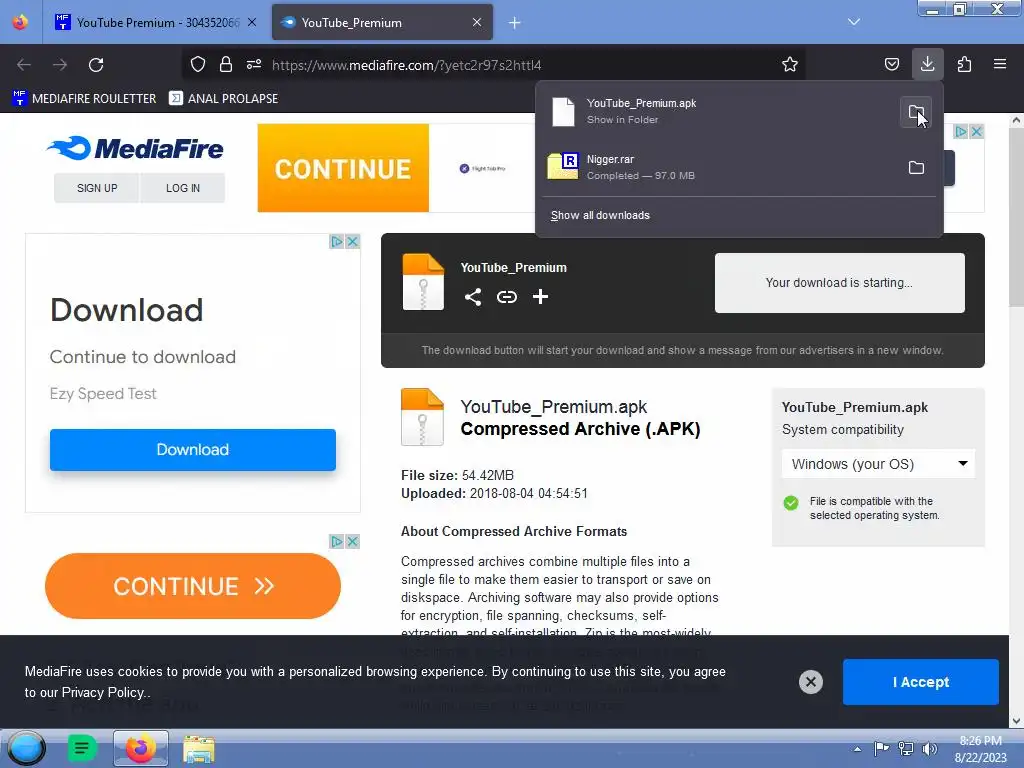Viewport: 1024px width, 768px height.
Task: Open the Extensions puzzle icon
Action: [964, 65]
